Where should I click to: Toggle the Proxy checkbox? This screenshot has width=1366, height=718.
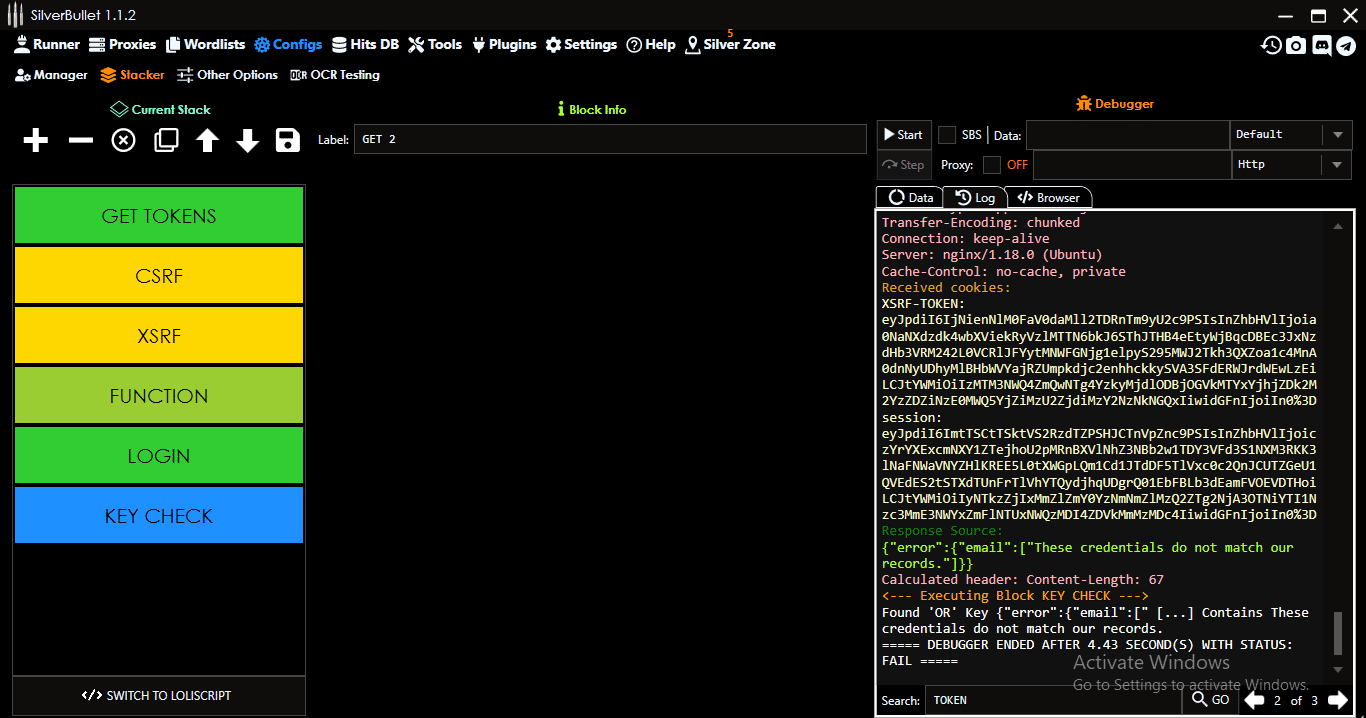coord(992,165)
